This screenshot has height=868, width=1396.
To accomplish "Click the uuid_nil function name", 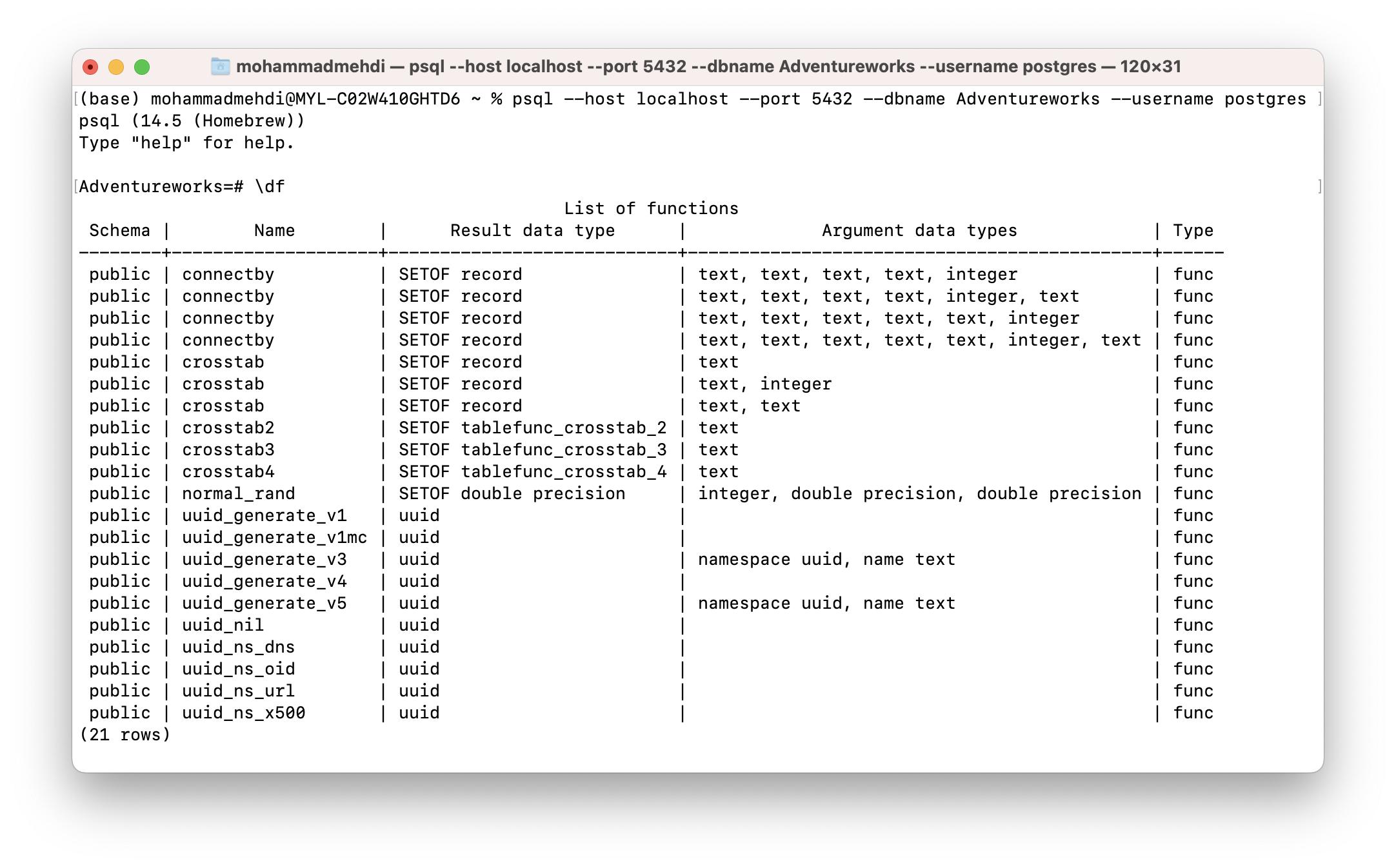I will [223, 626].
